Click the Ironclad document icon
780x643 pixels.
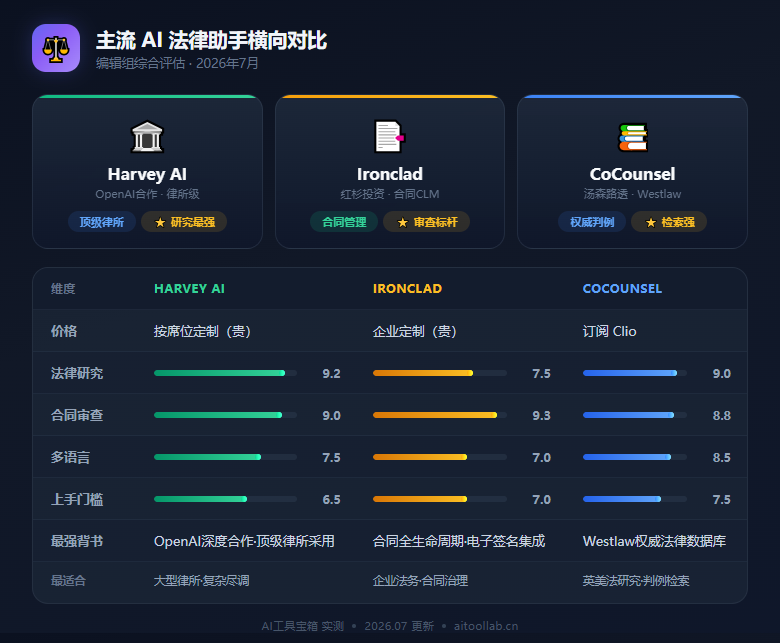[x=390, y=137]
